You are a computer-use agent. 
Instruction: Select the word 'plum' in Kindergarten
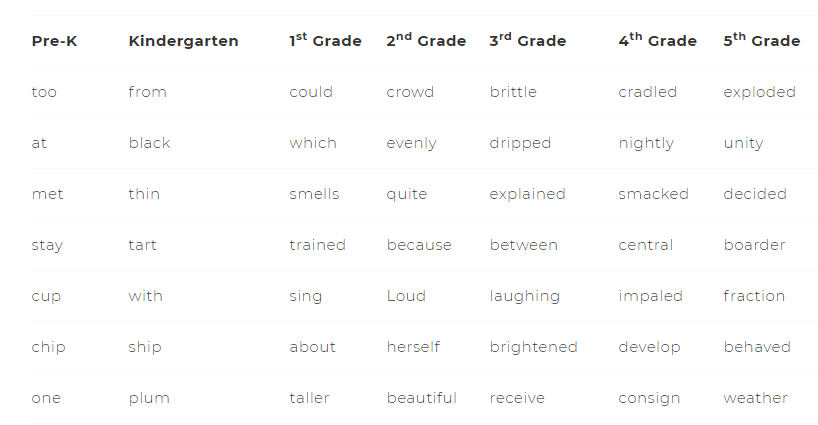[x=149, y=398]
